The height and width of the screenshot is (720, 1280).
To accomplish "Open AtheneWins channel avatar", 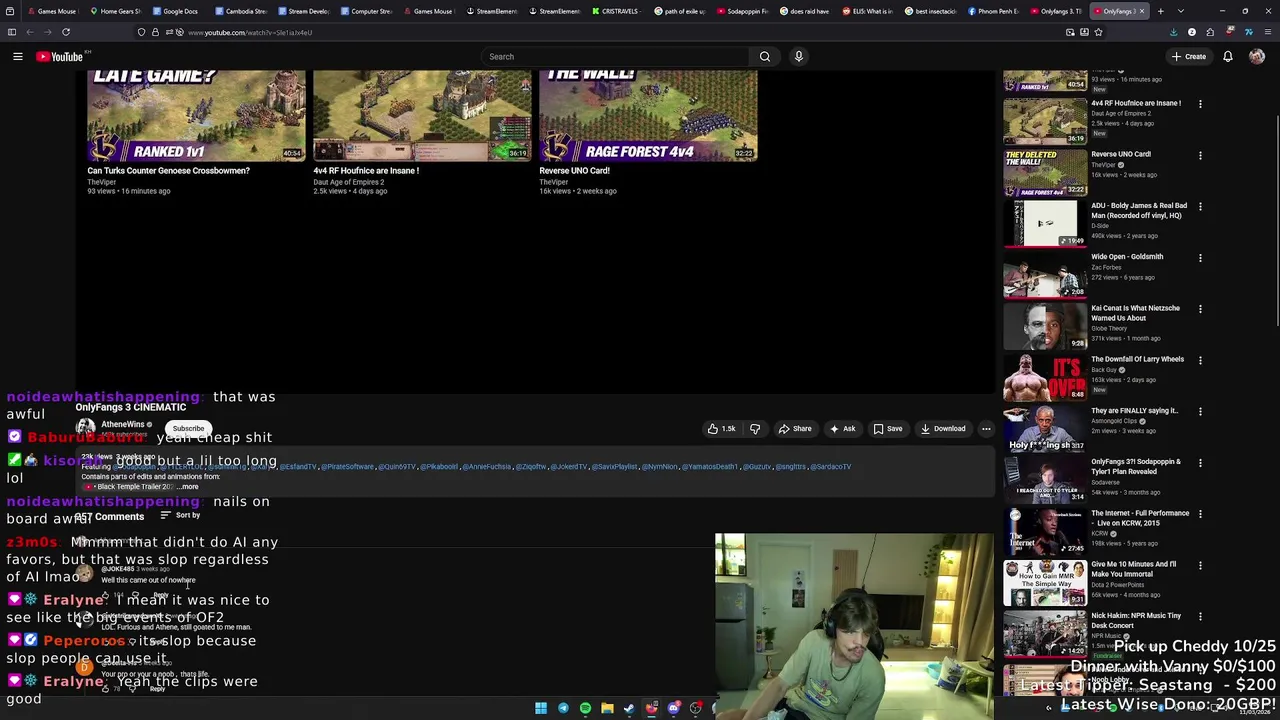I will tap(86, 428).
